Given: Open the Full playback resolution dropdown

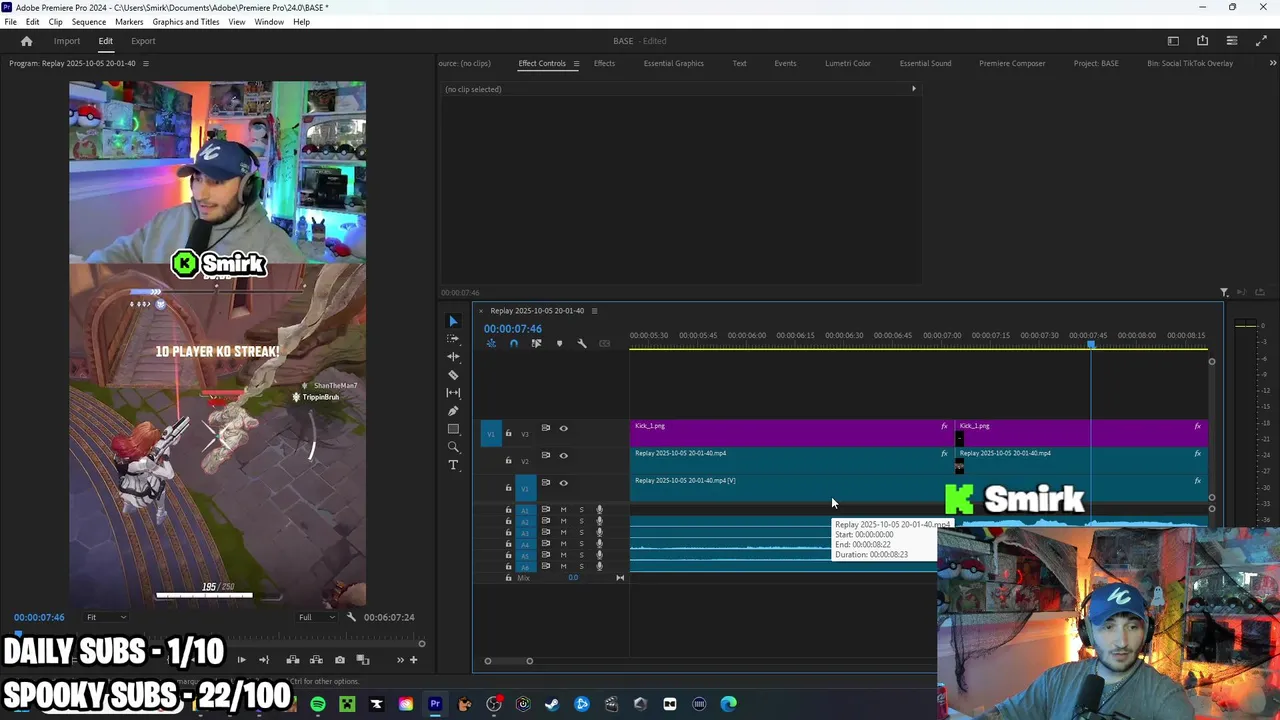Looking at the screenshot, I should point(318,617).
